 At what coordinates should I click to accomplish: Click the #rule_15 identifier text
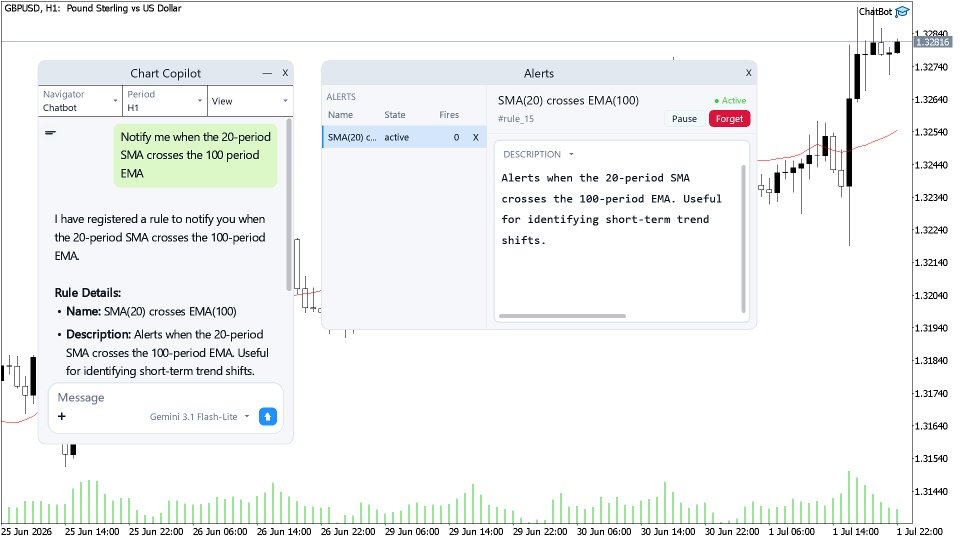516,119
